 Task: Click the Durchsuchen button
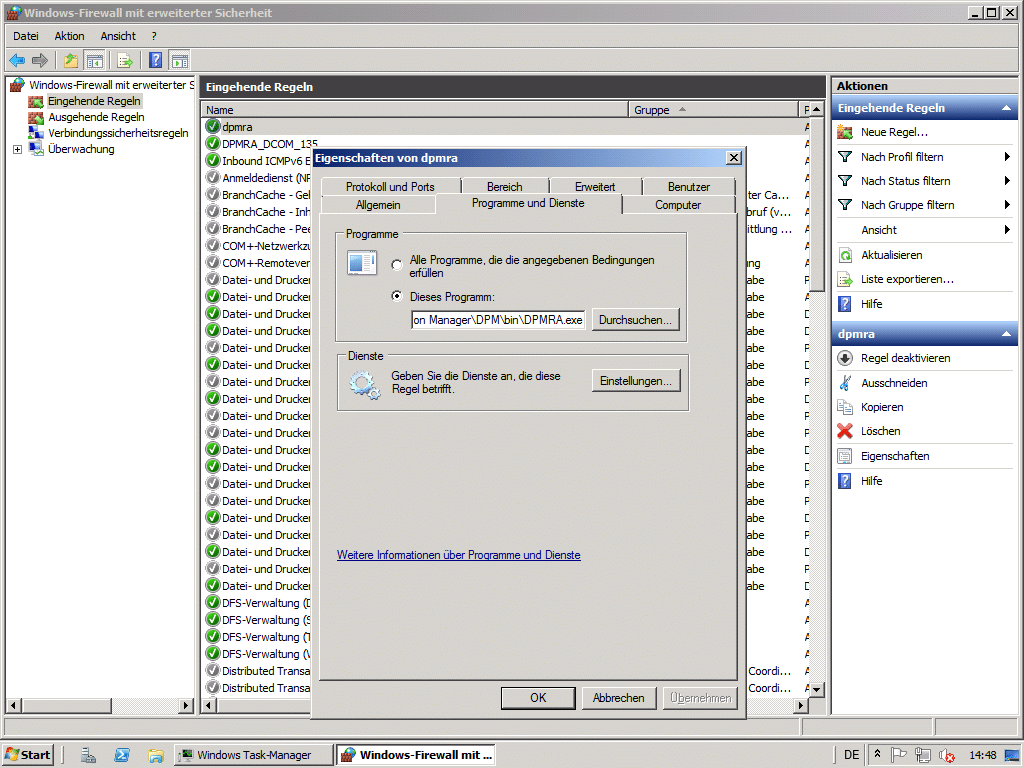click(635, 320)
